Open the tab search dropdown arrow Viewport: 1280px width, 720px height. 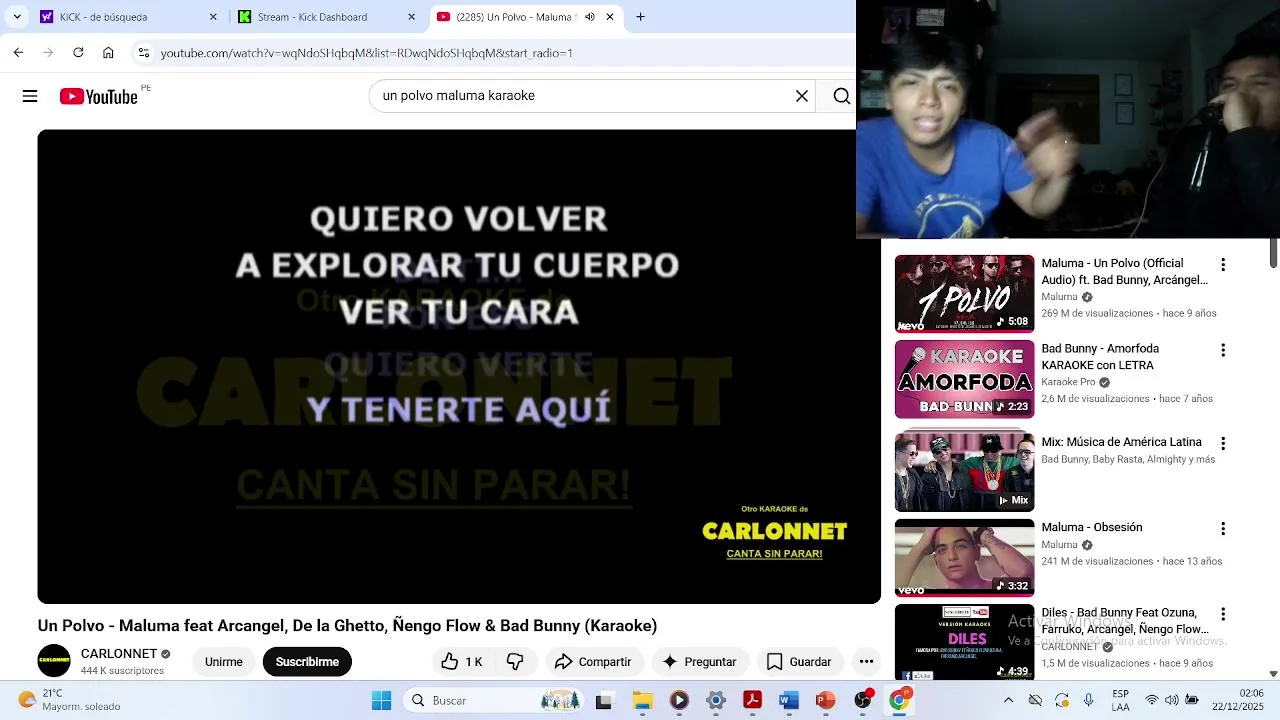point(17,17)
